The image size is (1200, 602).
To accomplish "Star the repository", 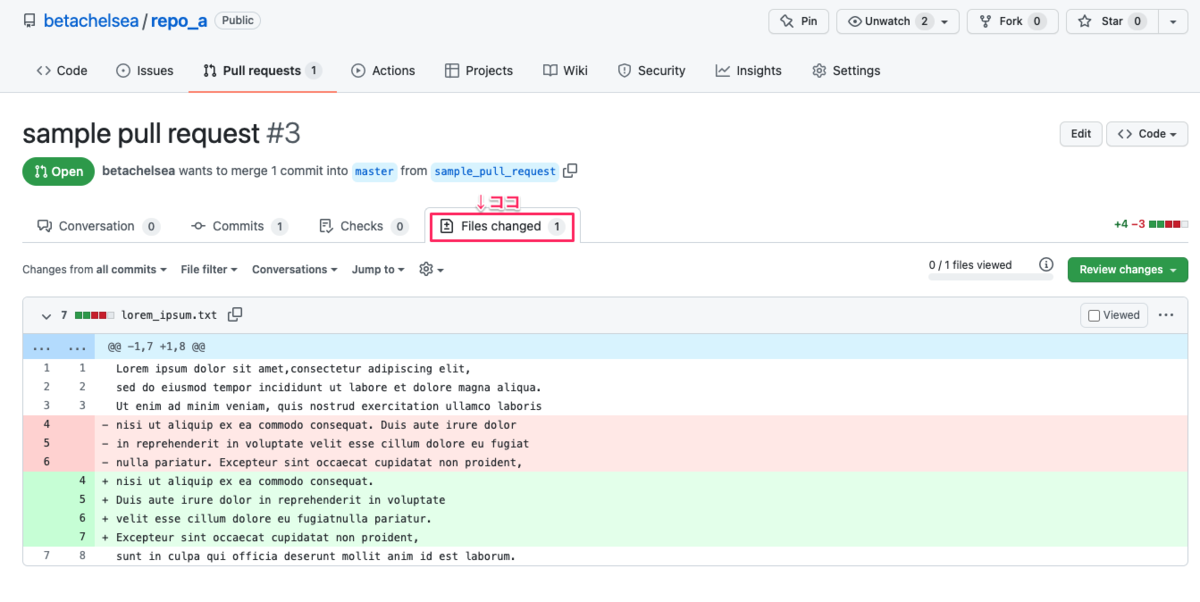I will tap(1112, 21).
